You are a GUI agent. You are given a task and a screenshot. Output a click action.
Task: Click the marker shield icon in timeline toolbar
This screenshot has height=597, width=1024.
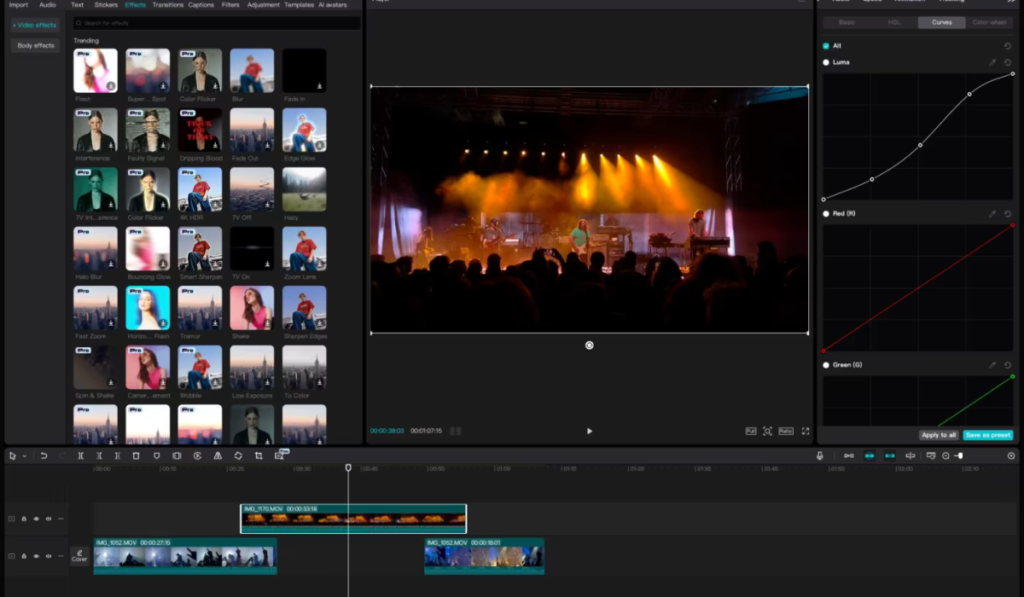pyautogui.click(x=157, y=456)
